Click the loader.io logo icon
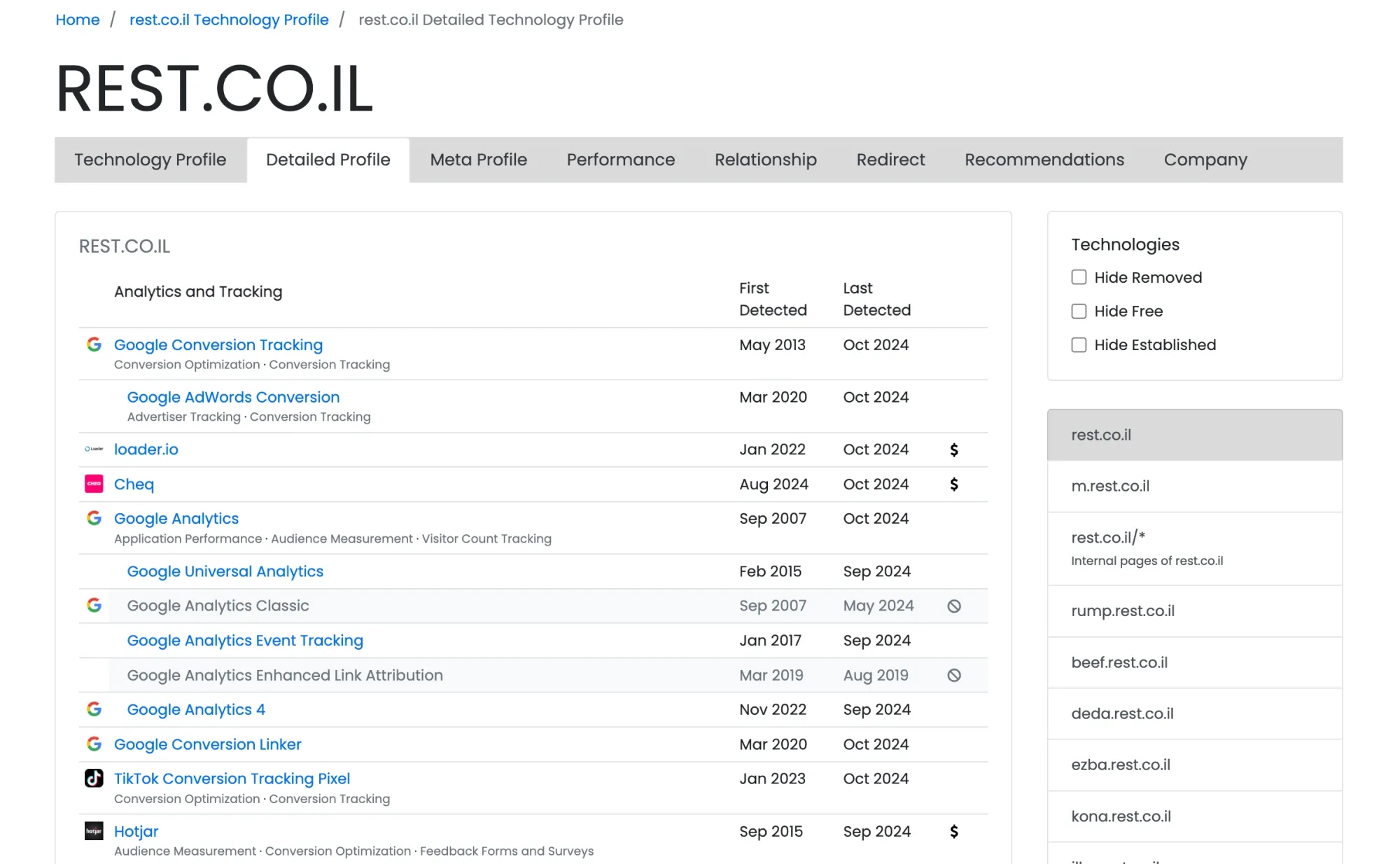Image resolution: width=1400 pixels, height=864 pixels. coord(94,449)
